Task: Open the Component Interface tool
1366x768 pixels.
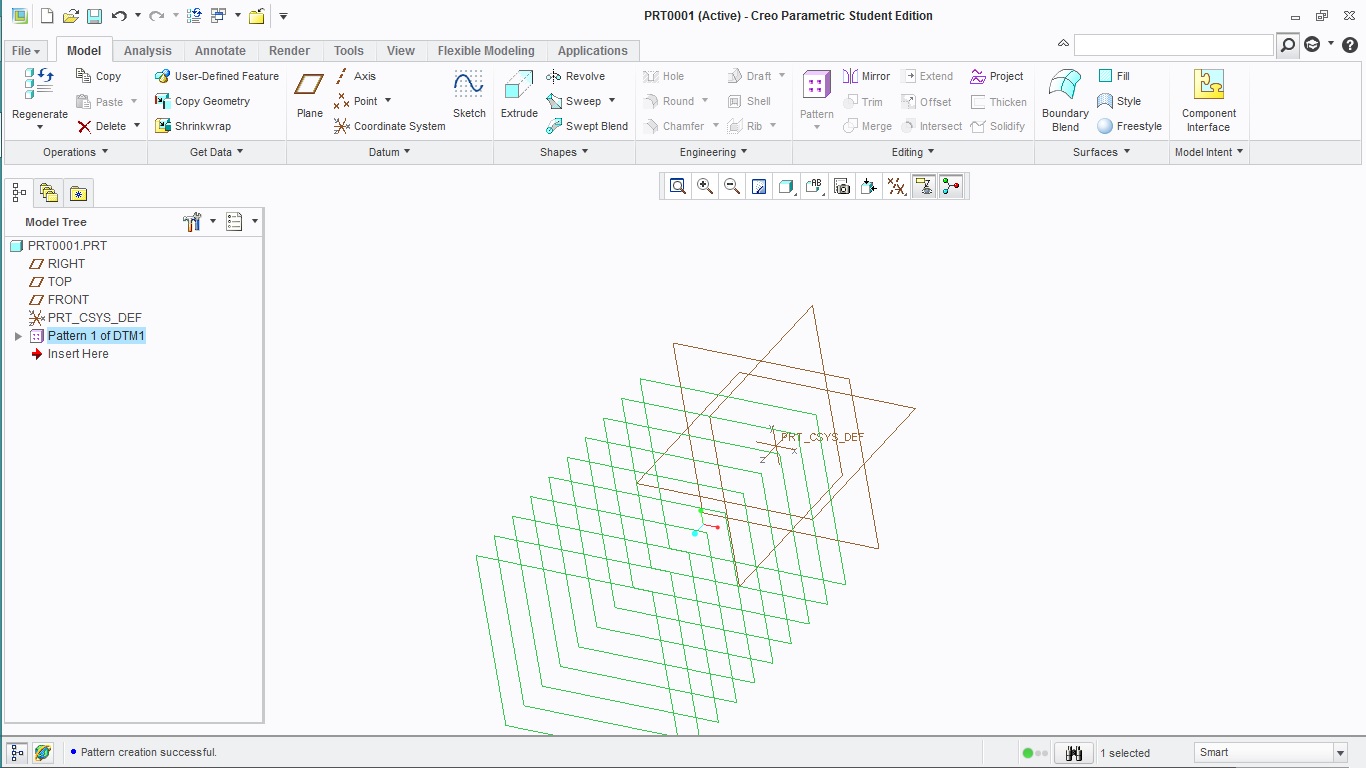Action: tap(1209, 100)
